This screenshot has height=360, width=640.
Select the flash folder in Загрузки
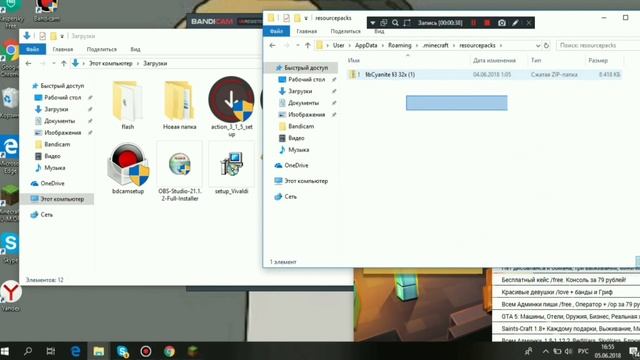coord(128,105)
